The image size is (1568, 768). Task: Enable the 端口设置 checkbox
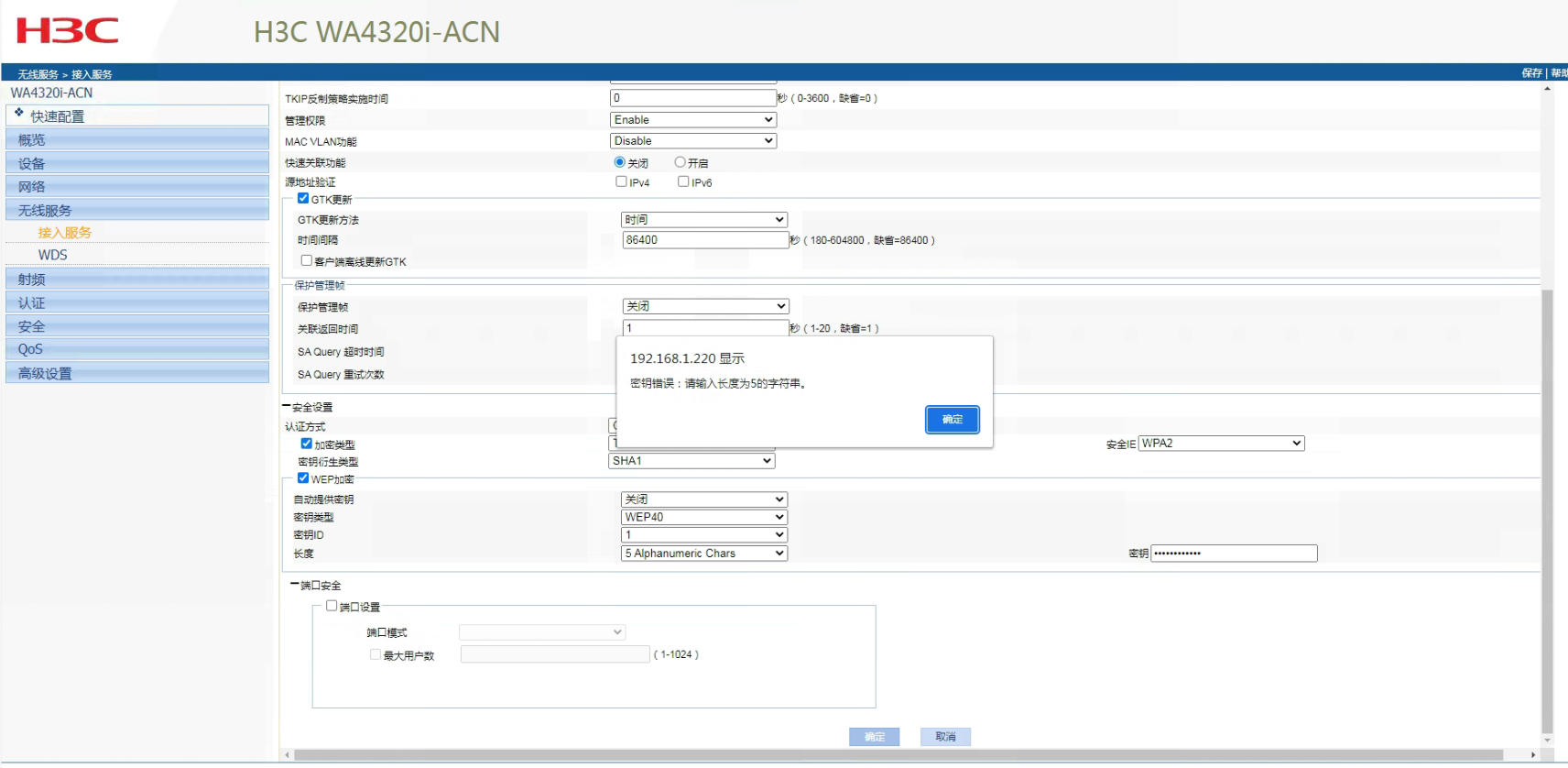point(332,606)
